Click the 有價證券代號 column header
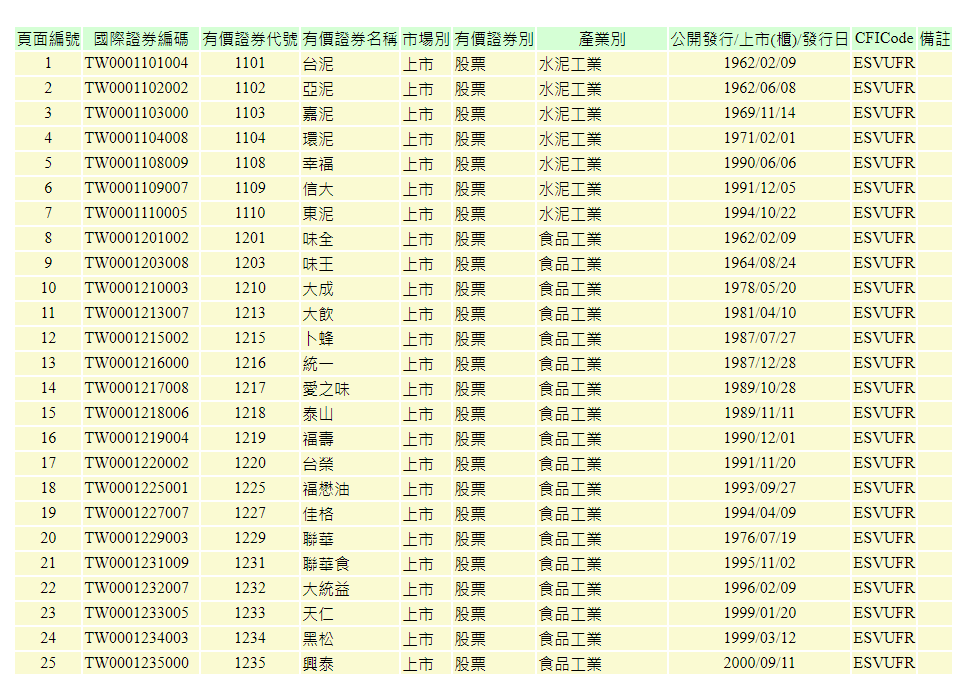 [250, 39]
